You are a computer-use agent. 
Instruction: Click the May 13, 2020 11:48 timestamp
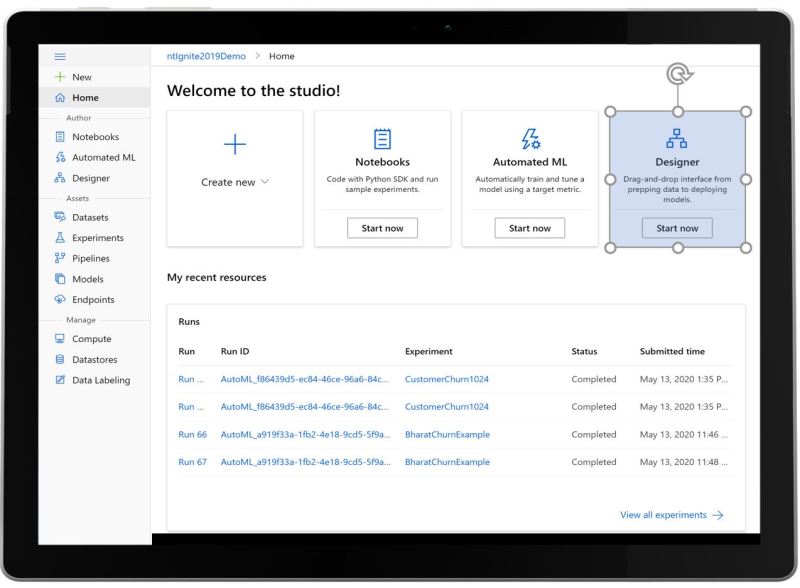[684, 462]
